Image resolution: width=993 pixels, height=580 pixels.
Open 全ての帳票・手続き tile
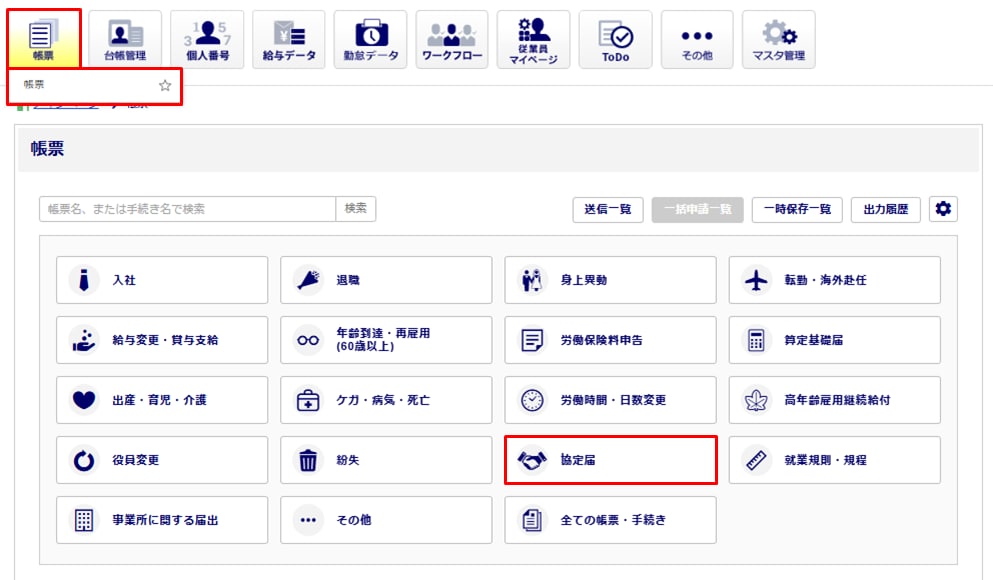610,520
